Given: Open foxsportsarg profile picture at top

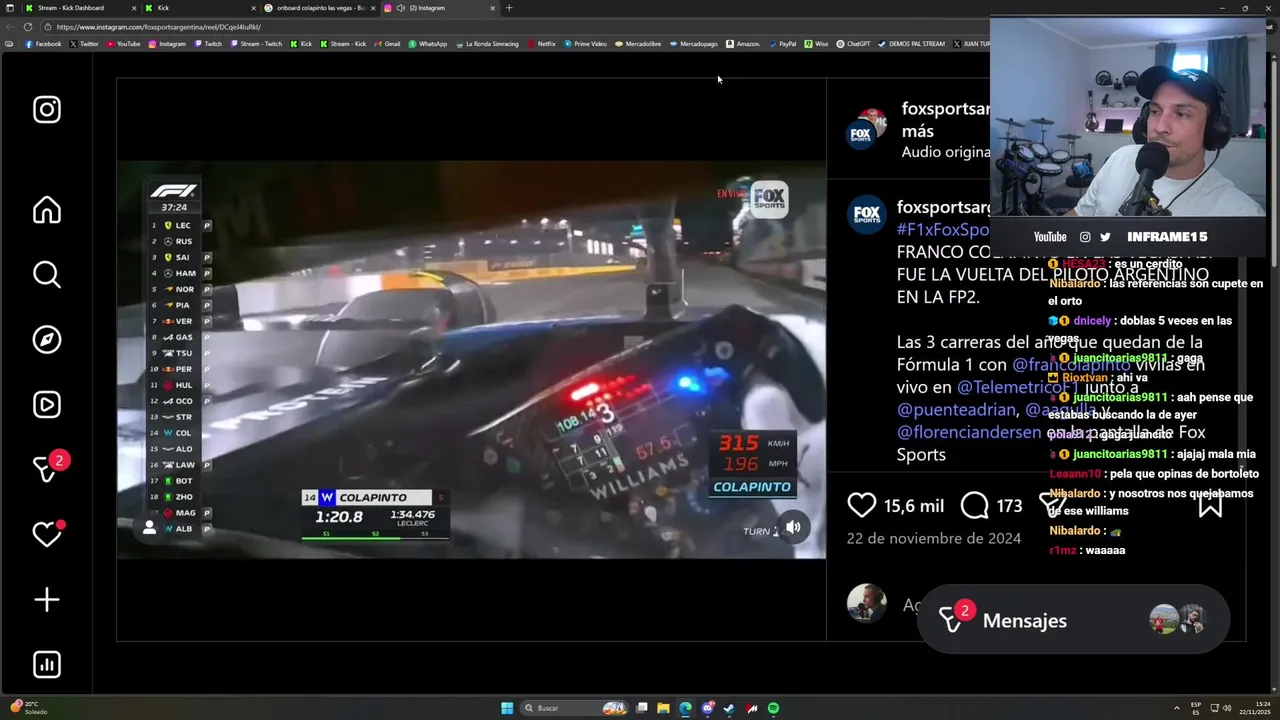Looking at the screenshot, I should [865, 129].
